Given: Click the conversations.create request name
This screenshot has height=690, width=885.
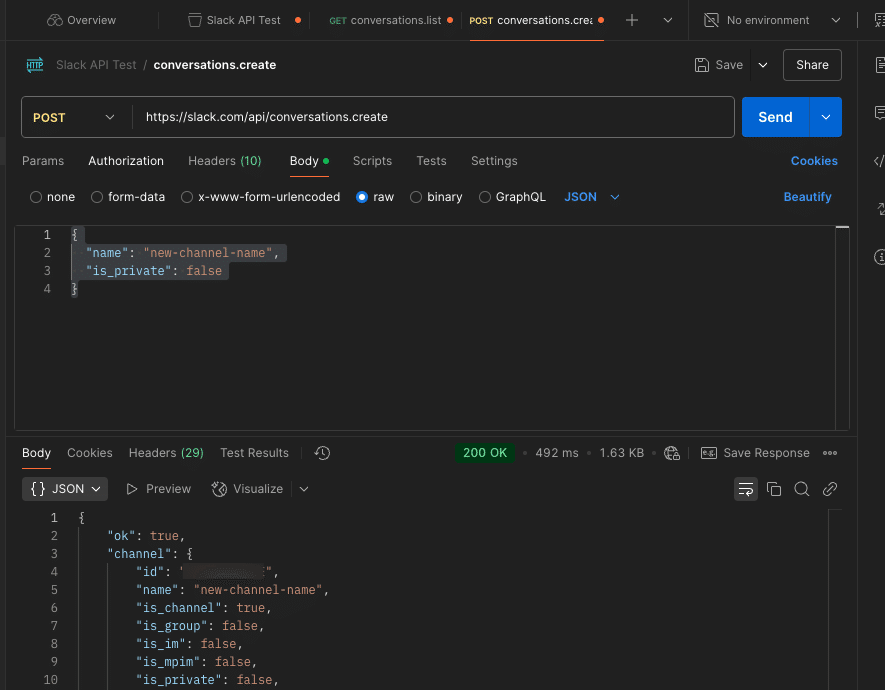Looking at the screenshot, I should click(x=214, y=65).
